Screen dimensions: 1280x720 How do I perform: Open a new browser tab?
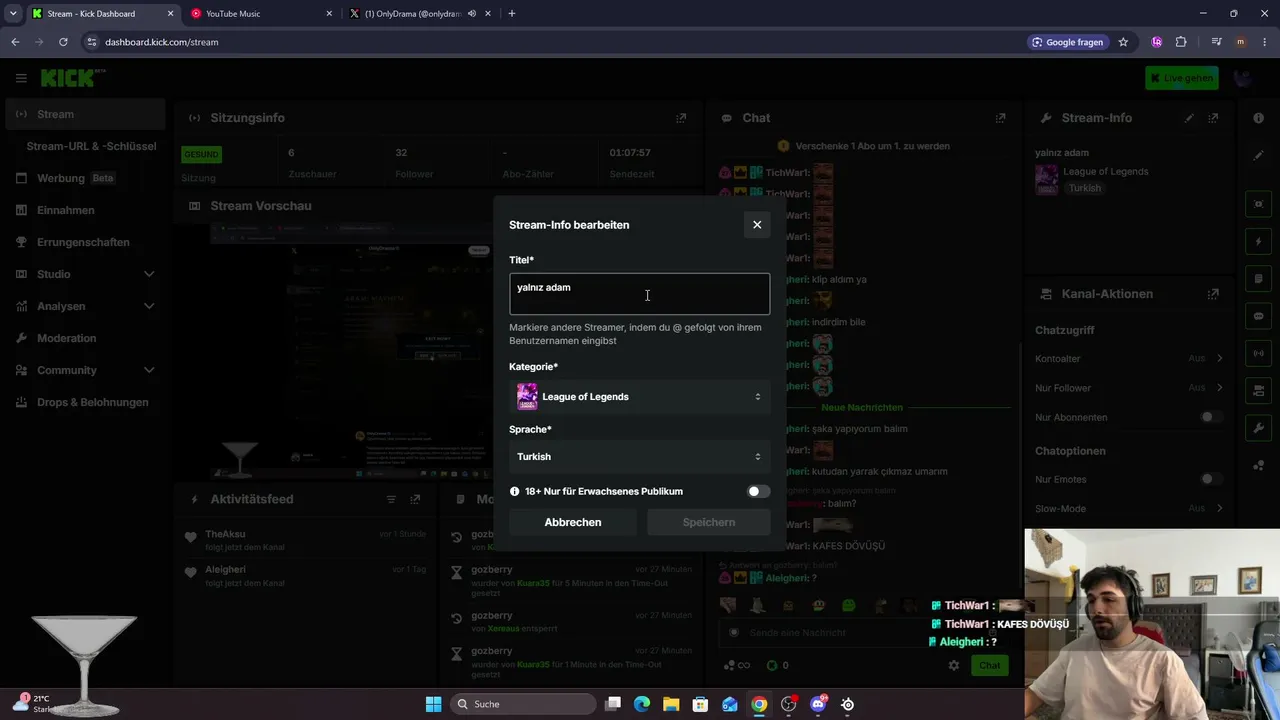(512, 14)
